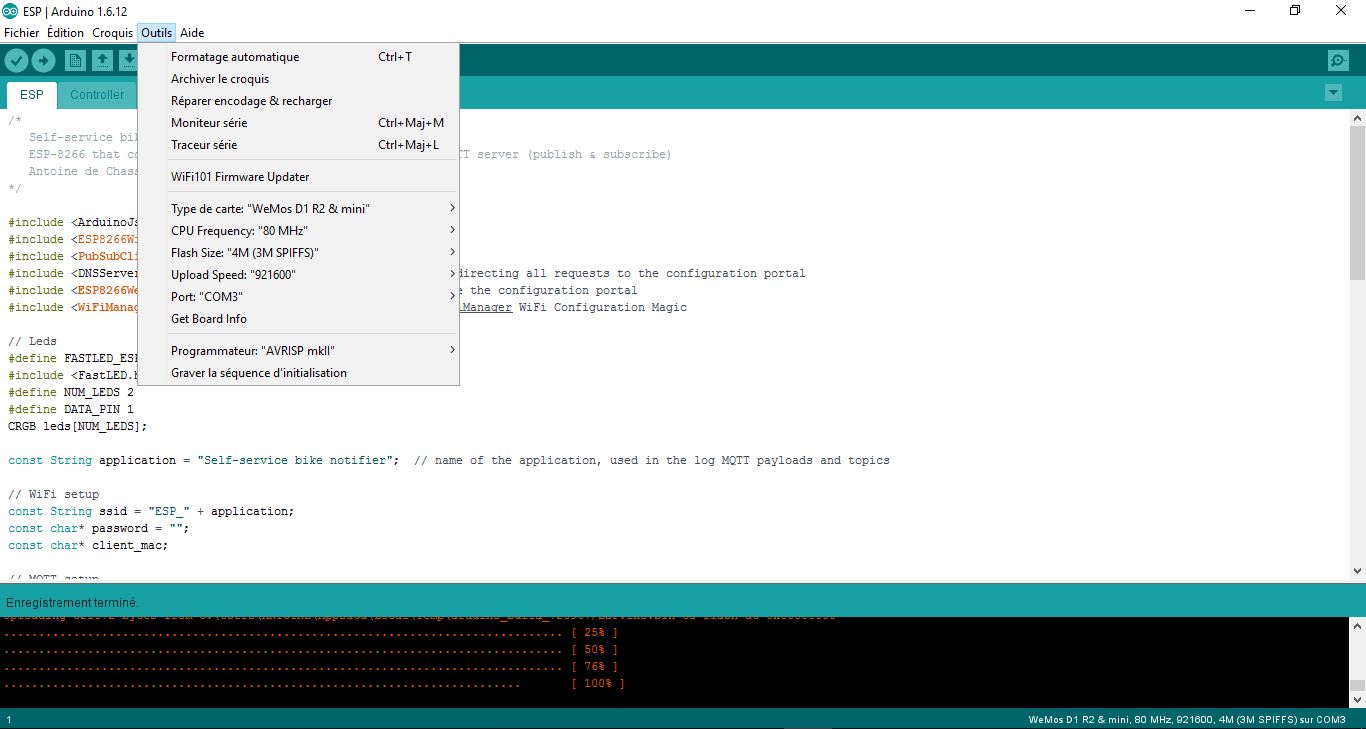Expand the Port COM3 submenu
1366x729 pixels.
[298, 297]
